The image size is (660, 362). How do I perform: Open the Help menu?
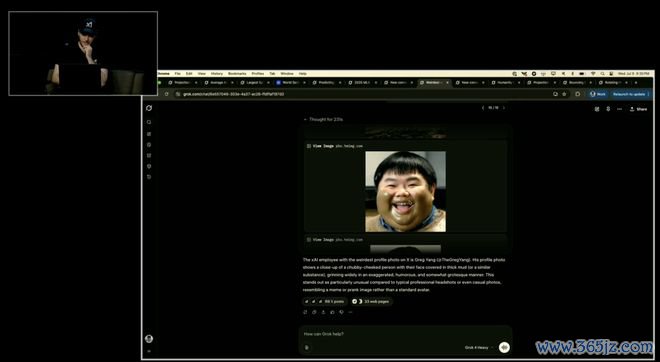click(x=303, y=74)
